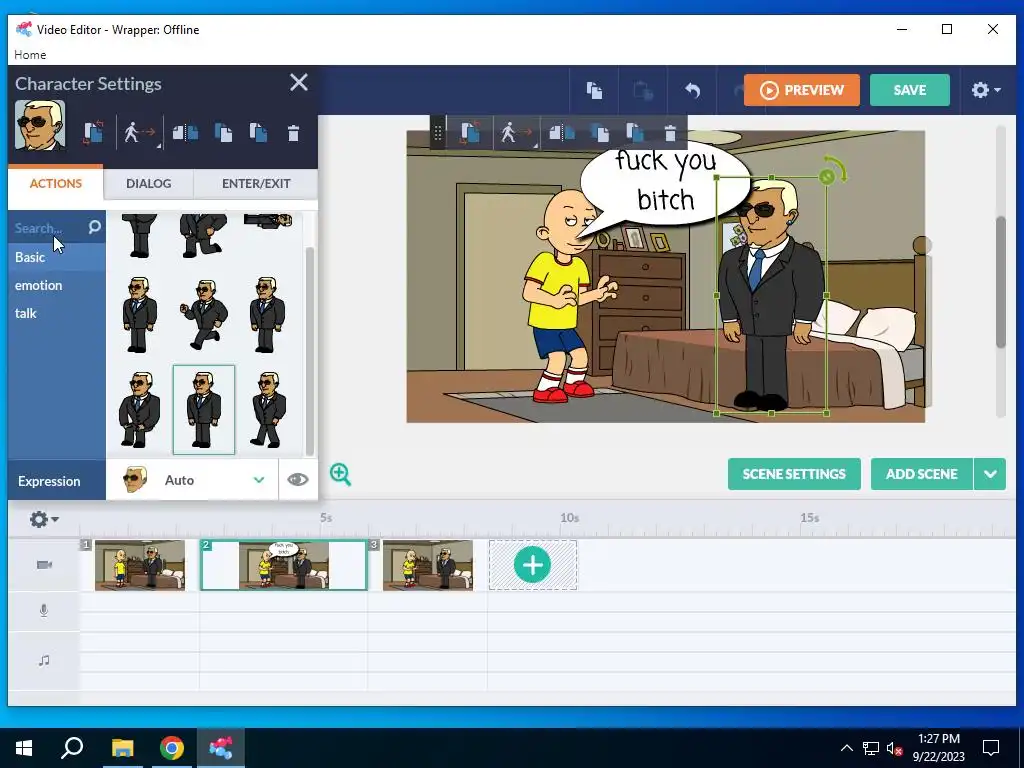Click the motion path icon in Character Settings
This screenshot has width=1024, height=768.
click(139, 133)
